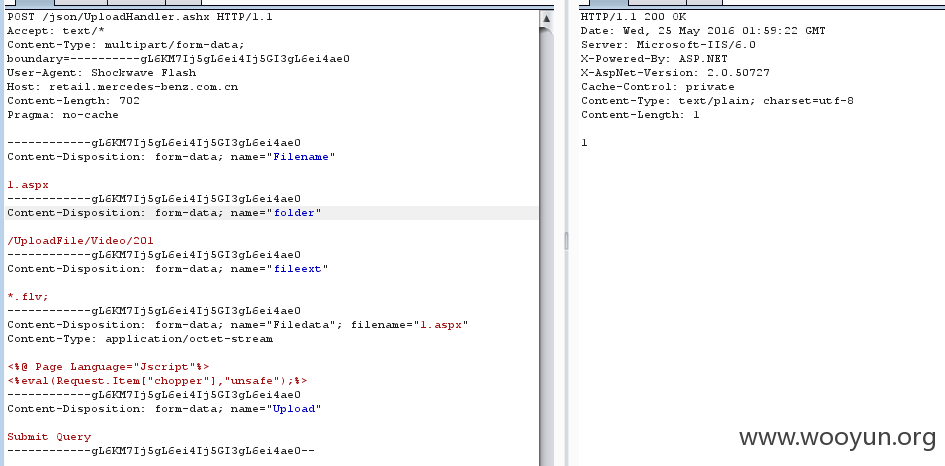Click the red 1.aspx Filename value

click(28, 184)
